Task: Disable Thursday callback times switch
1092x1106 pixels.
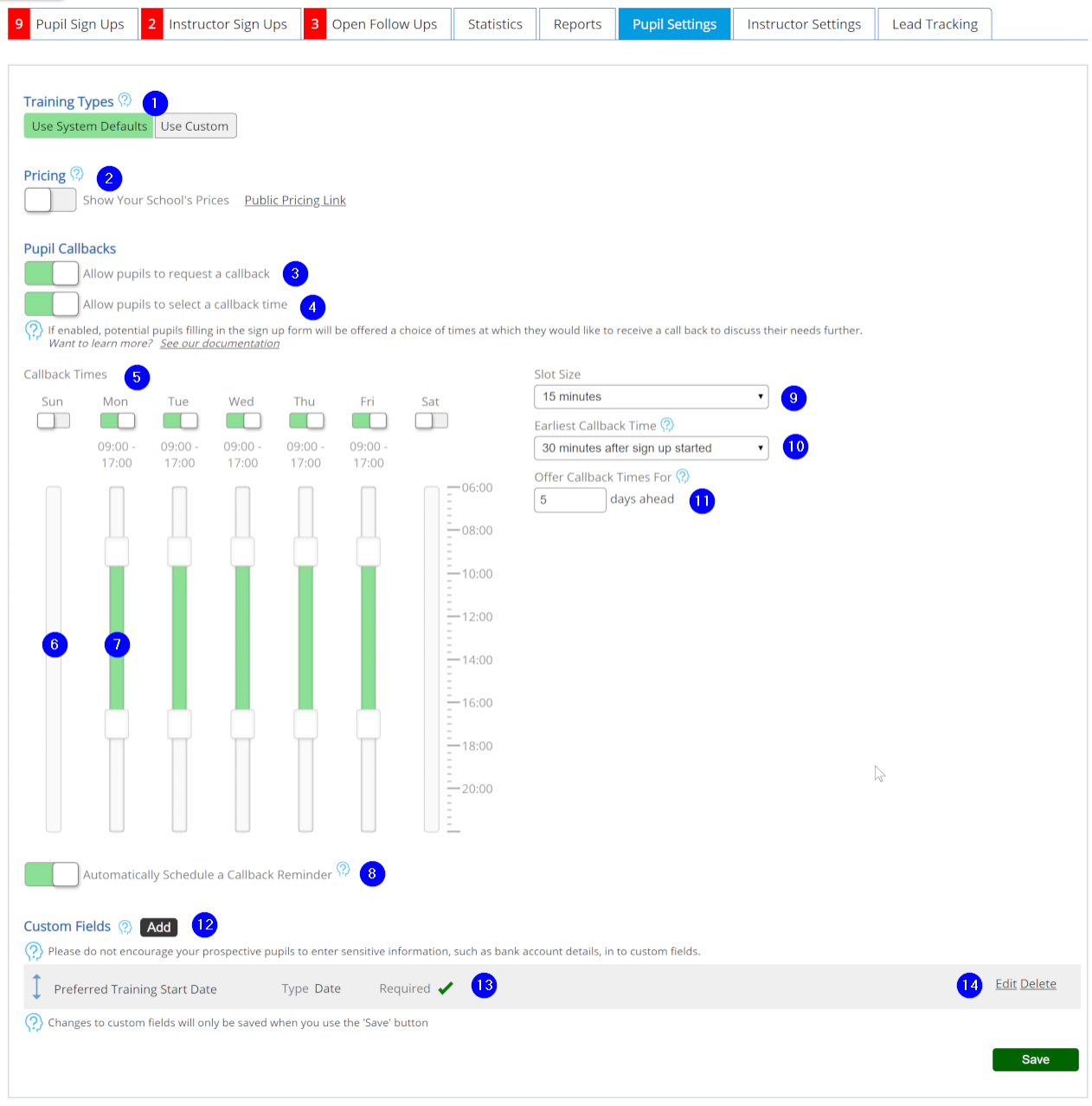Action: 306,421
